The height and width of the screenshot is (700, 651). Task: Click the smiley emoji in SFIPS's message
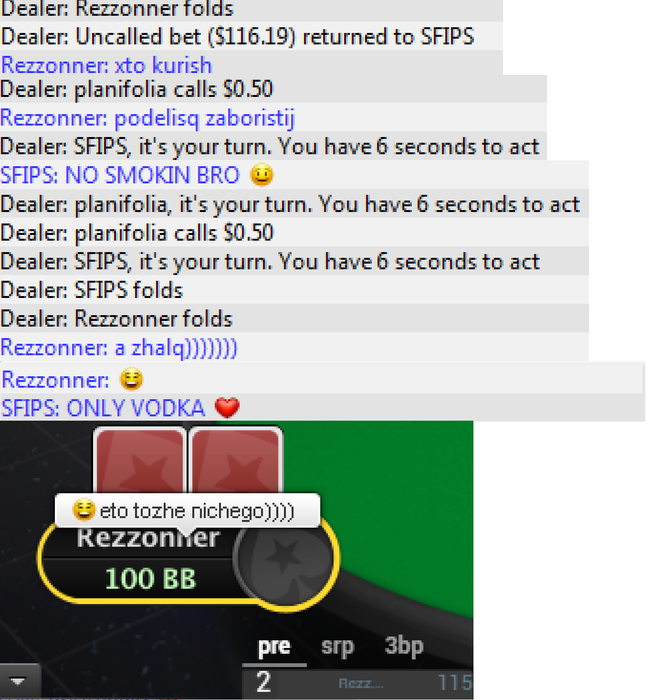tap(262, 175)
